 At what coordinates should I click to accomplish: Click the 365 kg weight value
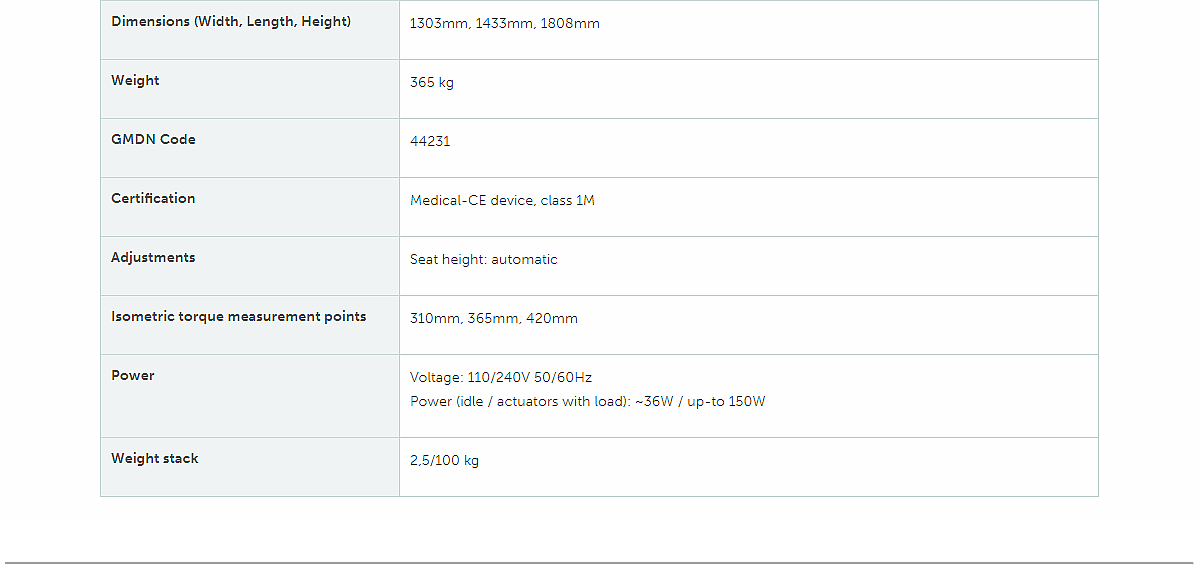pos(431,83)
